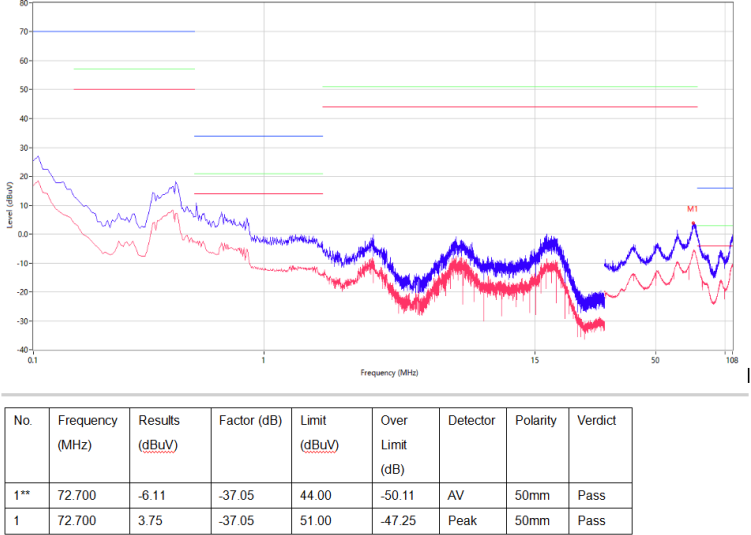Select the 44.00 limit value

coord(316,495)
